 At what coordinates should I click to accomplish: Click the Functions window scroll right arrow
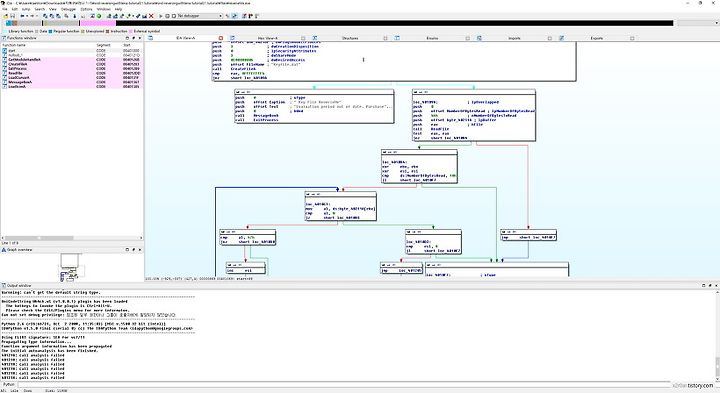click(141, 238)
